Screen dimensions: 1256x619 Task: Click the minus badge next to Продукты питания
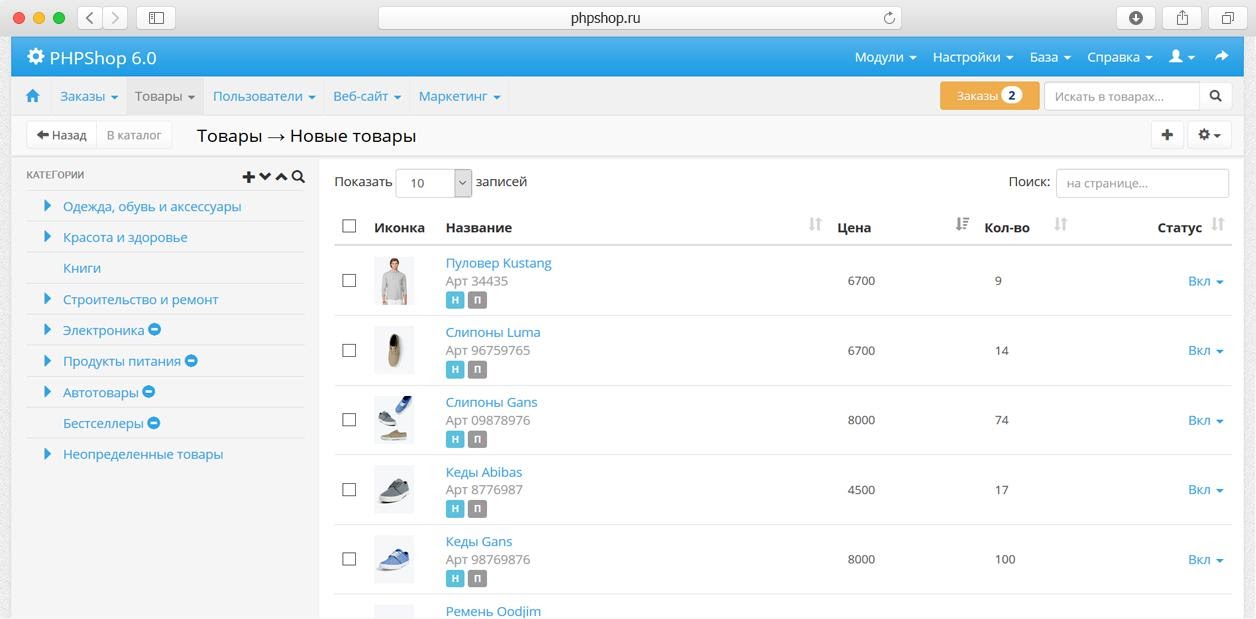[191, 361]
